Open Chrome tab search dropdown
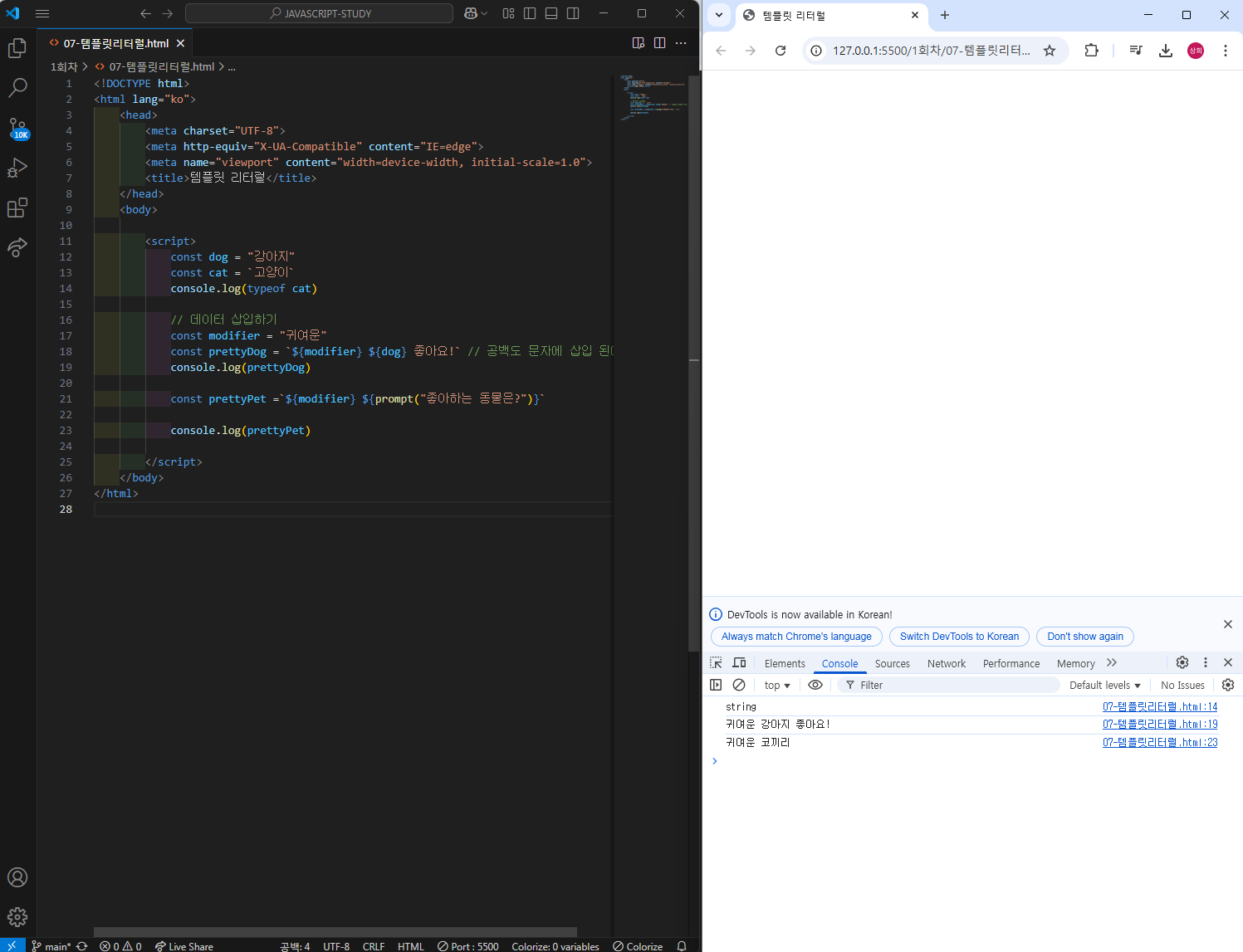 pos(719,15)
